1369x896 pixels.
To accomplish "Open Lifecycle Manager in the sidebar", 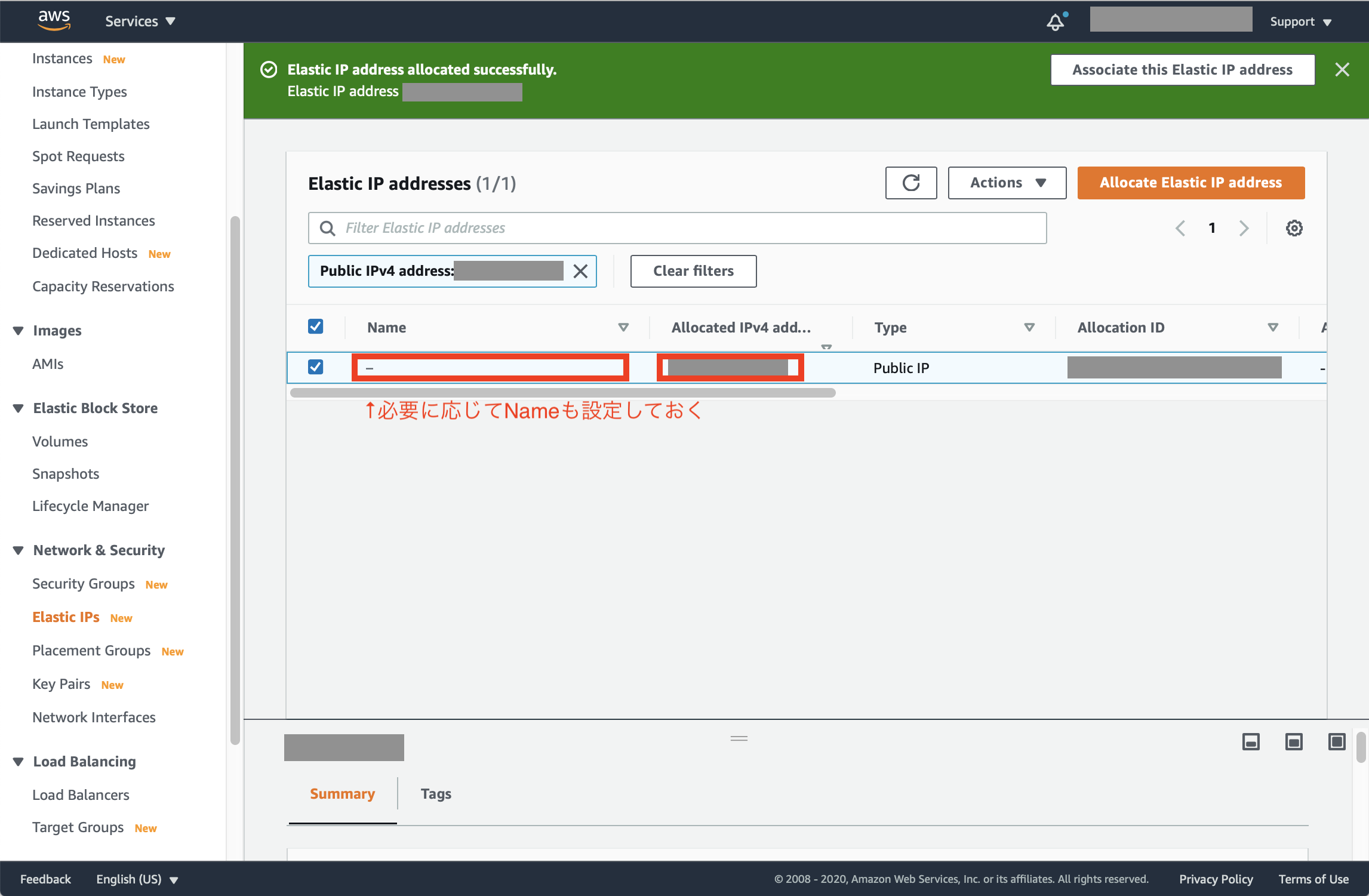I will pos(90,506).
